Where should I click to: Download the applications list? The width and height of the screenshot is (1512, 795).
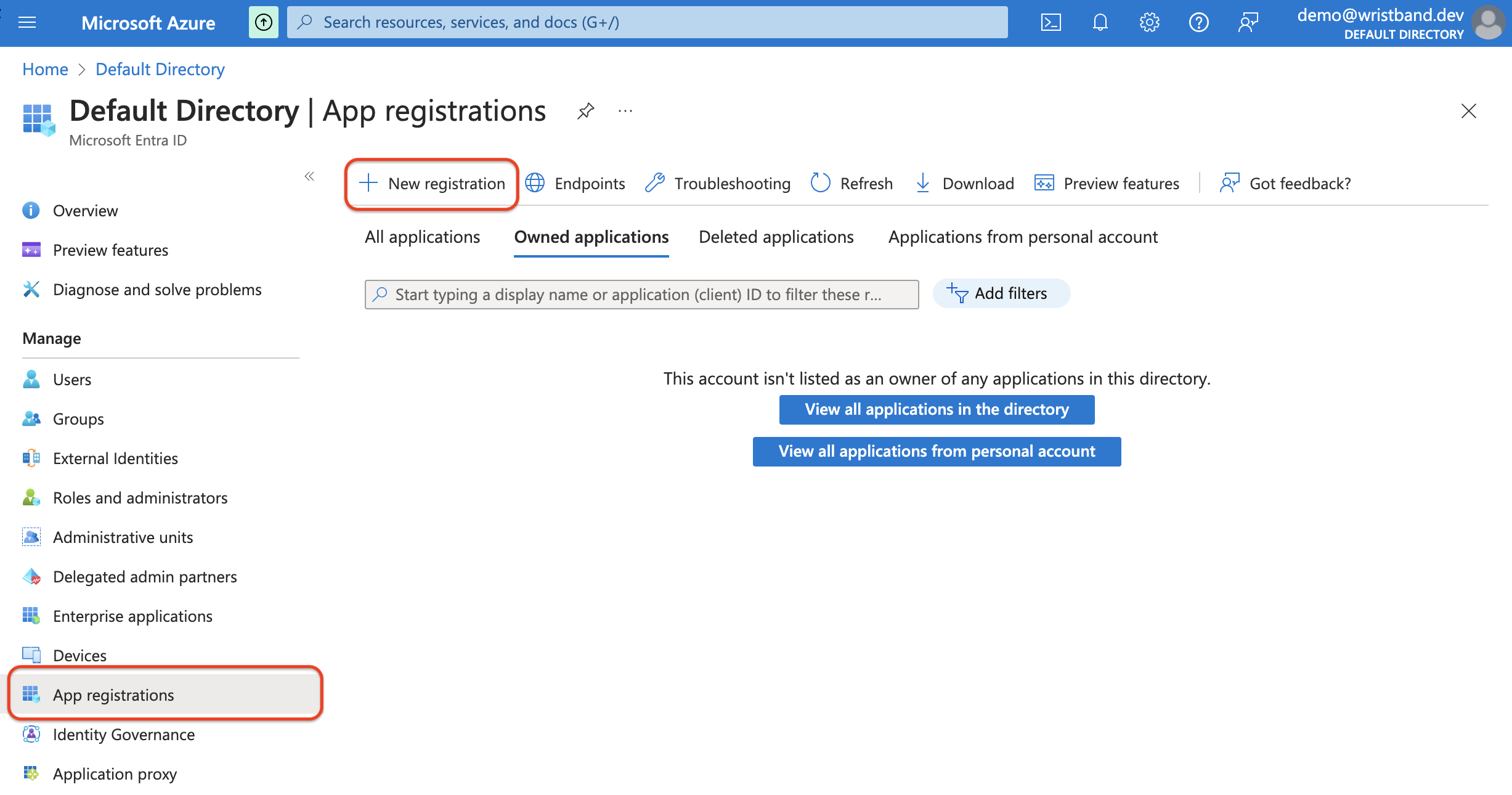pyautogui.click(x=964, y=184)
